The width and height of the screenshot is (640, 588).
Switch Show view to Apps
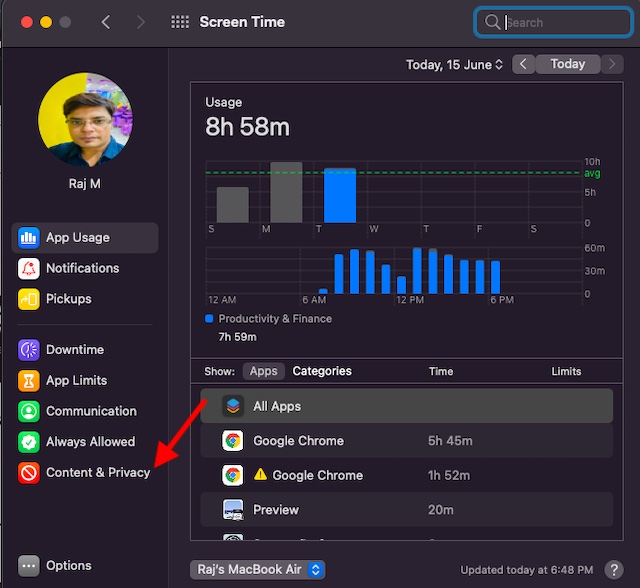coord(264,371)
